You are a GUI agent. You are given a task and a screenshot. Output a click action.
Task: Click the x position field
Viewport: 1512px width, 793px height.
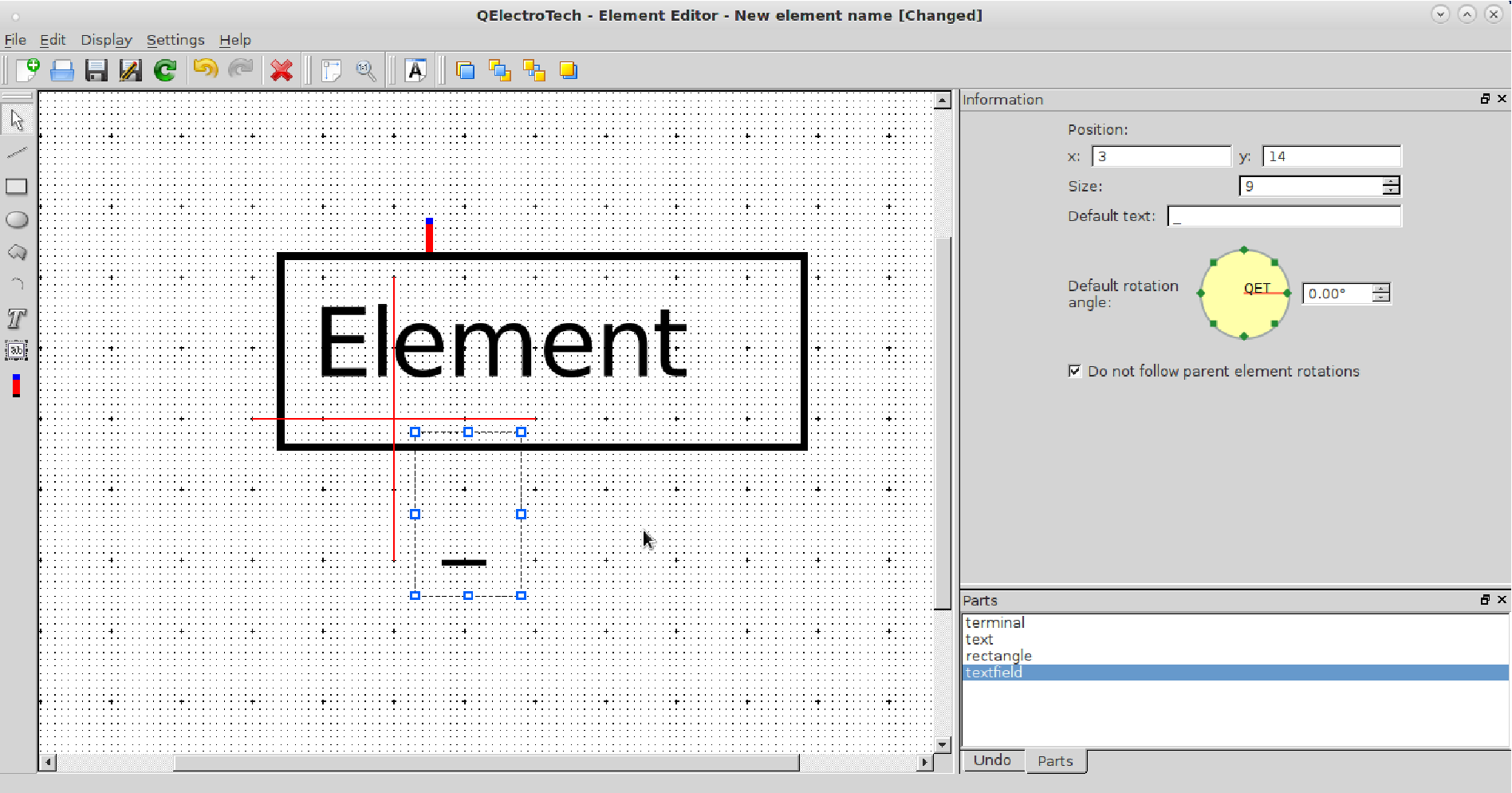pyautogui.click(x=1161, y=156)
